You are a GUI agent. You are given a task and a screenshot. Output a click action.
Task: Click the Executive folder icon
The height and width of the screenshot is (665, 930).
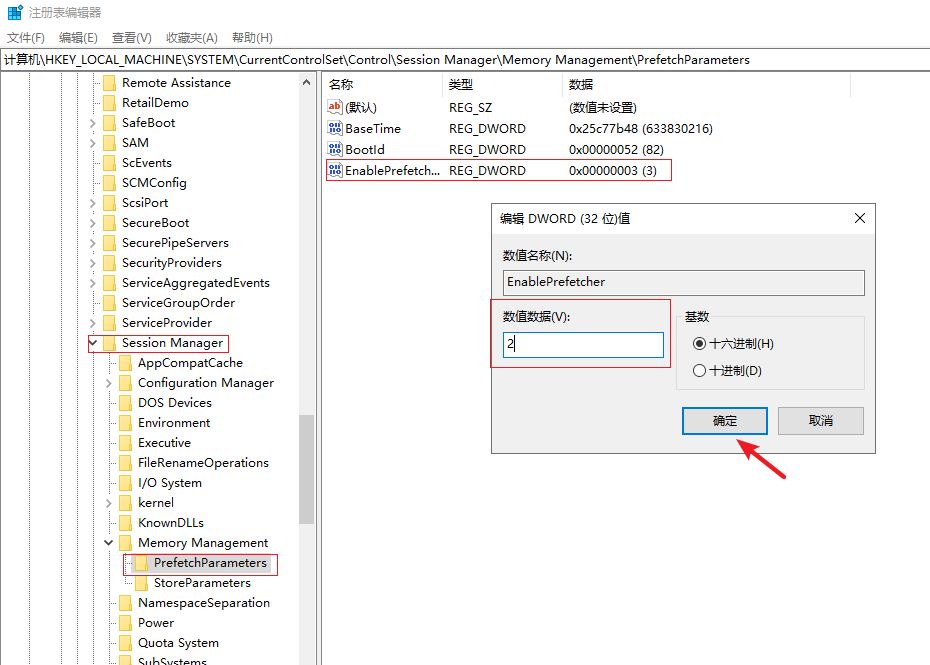coord(125,443)
